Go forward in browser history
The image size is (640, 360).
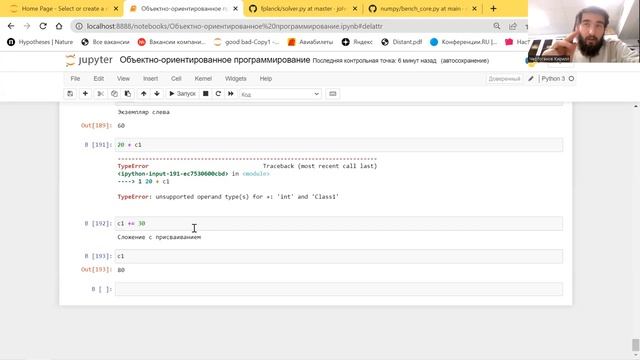point(27,26)
